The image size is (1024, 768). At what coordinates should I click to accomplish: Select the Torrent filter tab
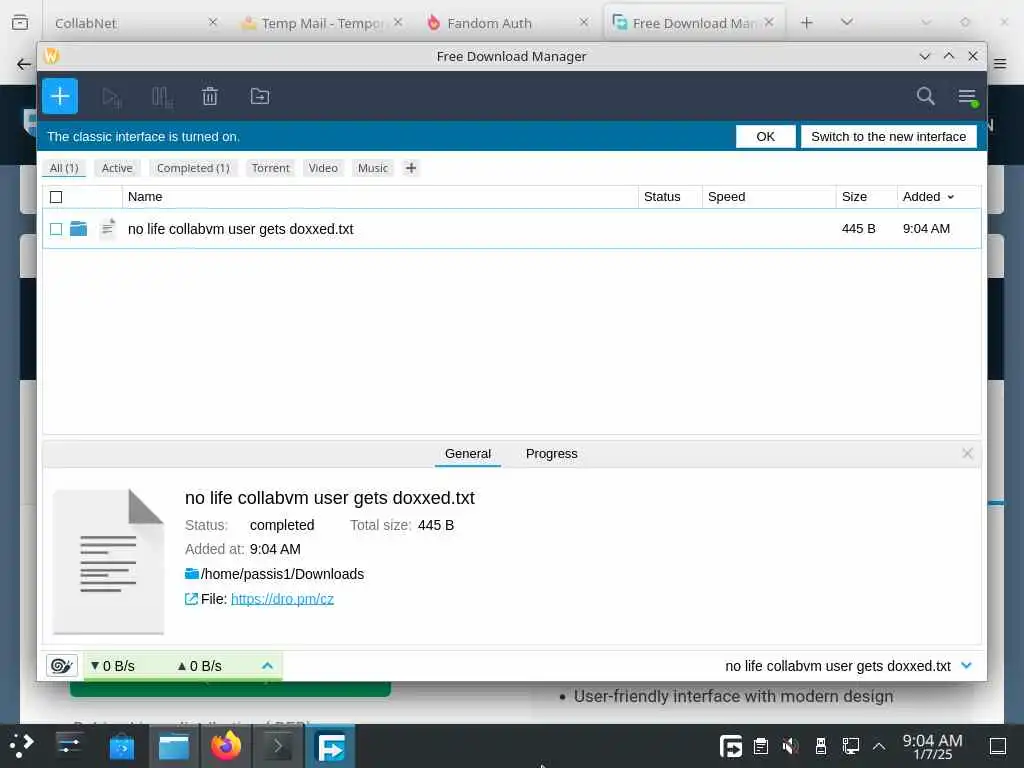(x=270, y=168)
